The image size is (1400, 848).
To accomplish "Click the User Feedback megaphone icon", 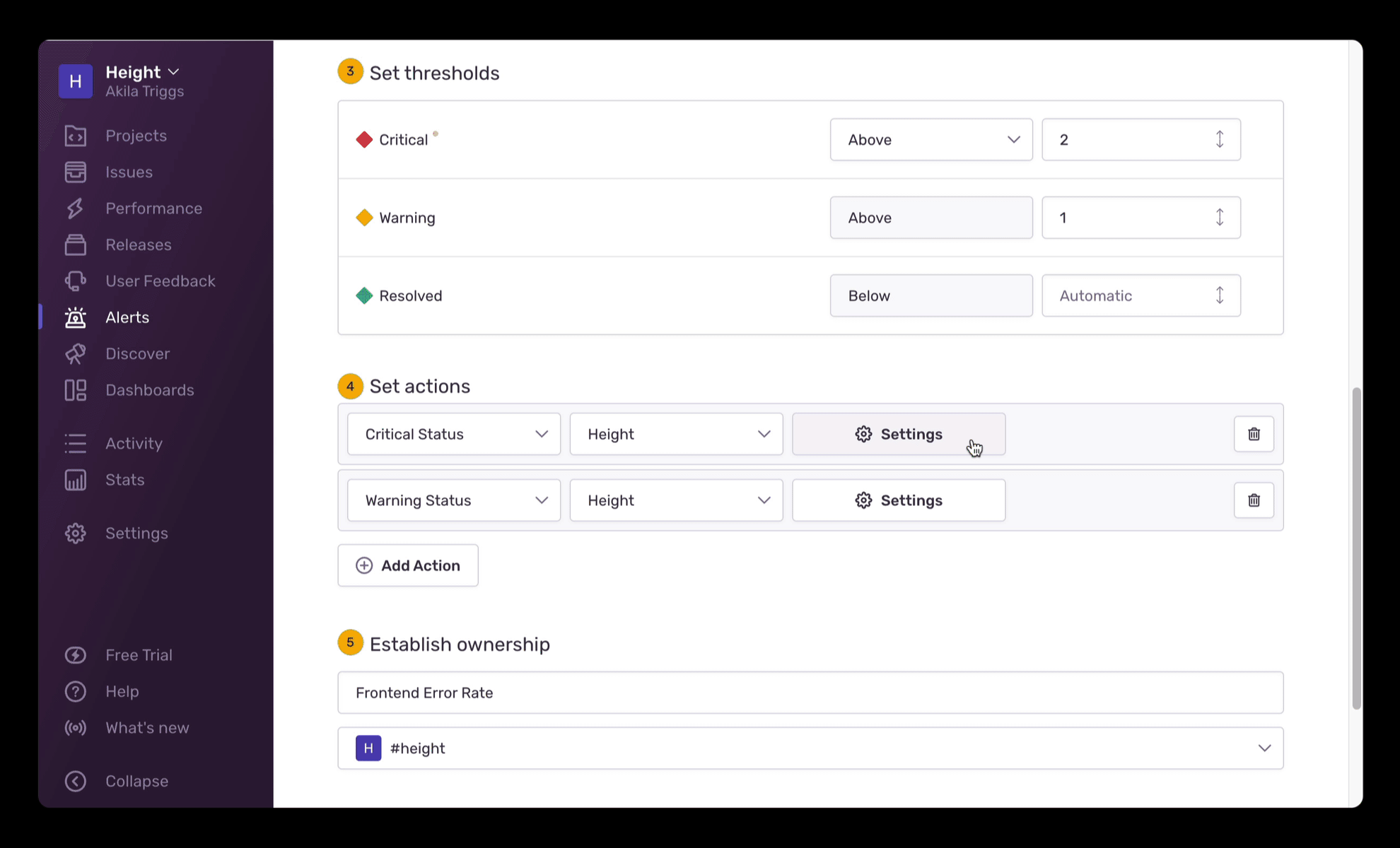I will 76,281.
